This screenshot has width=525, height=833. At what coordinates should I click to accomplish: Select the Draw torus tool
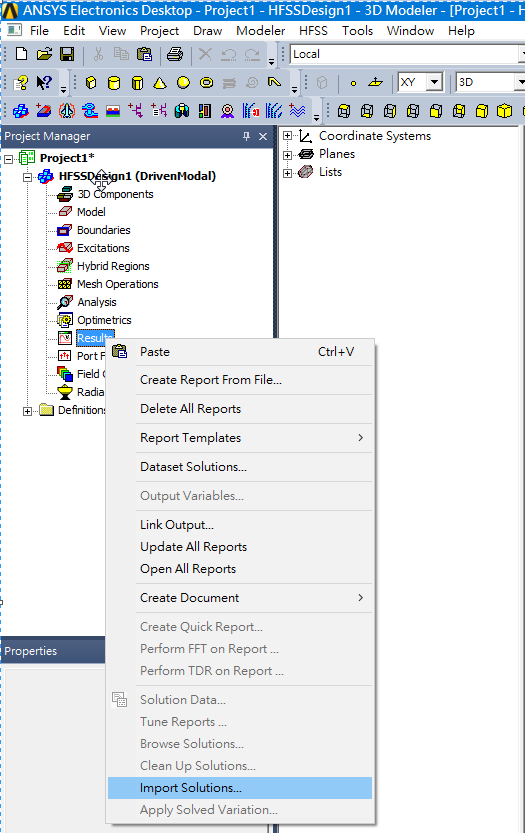(206, 82)
